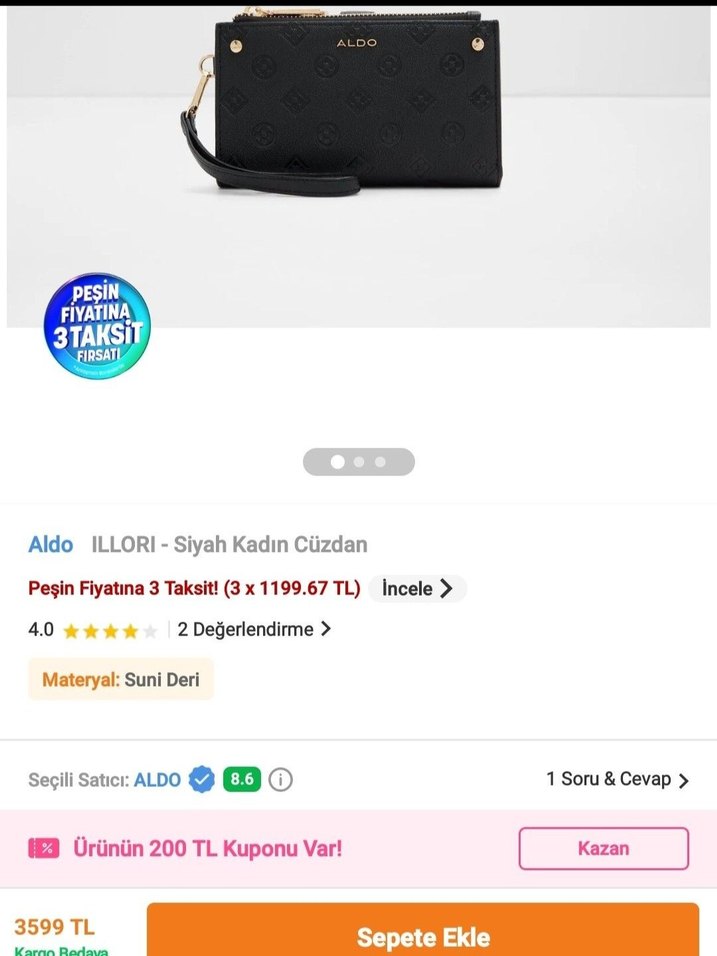Open the 2 Değerlendirme reviews chevron
The image size is (717, 956).
(x=326, y=629)
